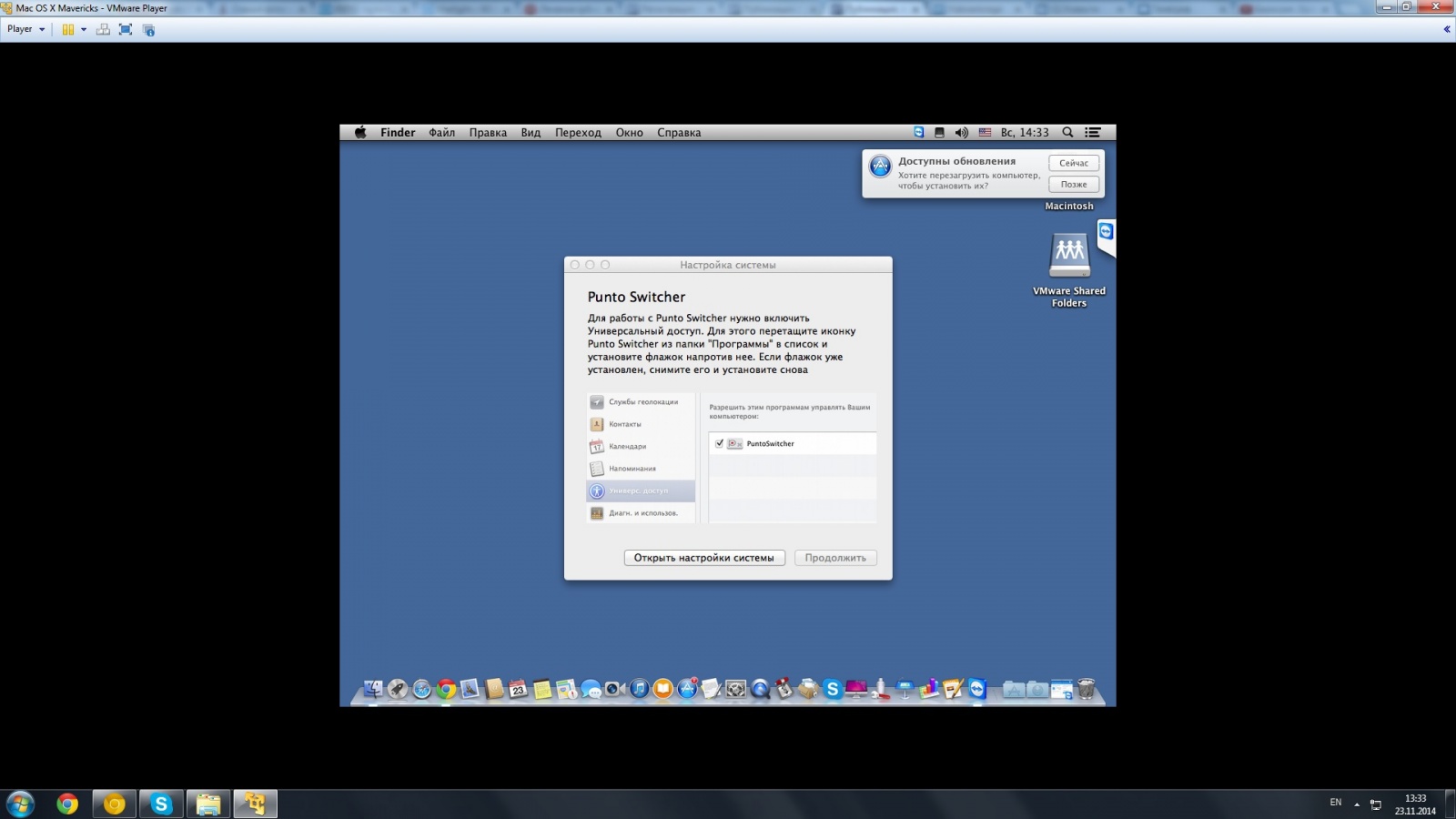Image resolution: width=1456 pixels, height=819 pixels.
Task: Open Chrome from Windows taskbar
Action: pos(67,804)
